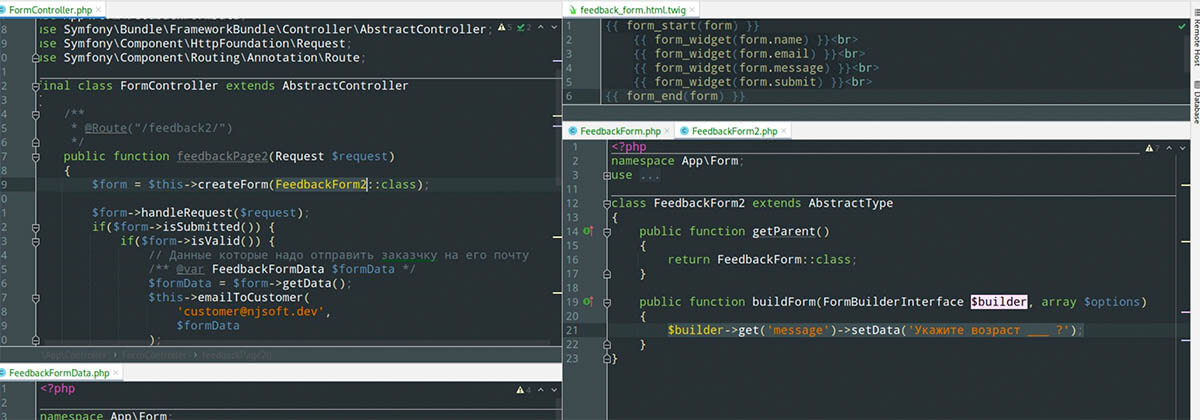Click the @Route annotation
This screenshot has height=420, width=1200.
106,129
